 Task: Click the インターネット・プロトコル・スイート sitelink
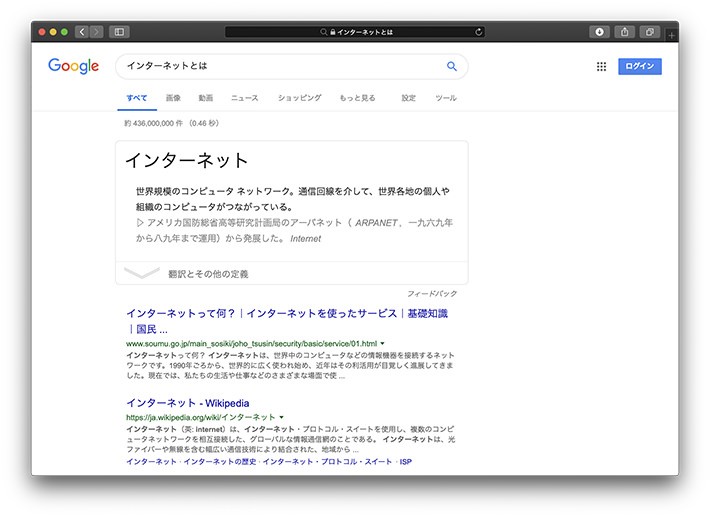pyautogui.click(x=327, y=461)
